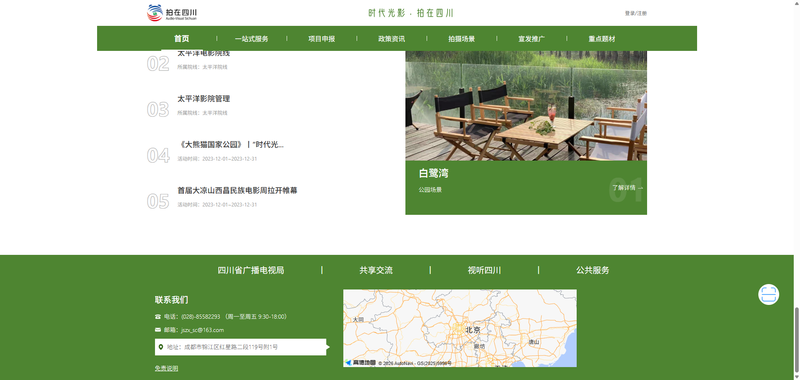The image size is (800, 380).
Task: Click the 登录/注册 link
Action: click(636, 13)
